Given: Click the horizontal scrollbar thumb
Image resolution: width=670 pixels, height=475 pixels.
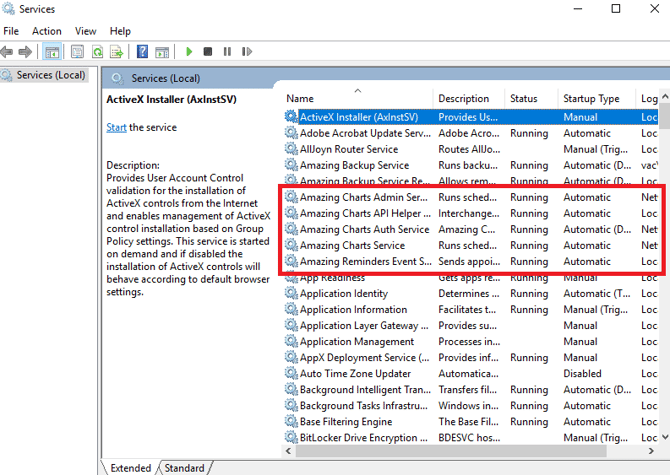Looking at the screenshot, I should pos(451,451).
